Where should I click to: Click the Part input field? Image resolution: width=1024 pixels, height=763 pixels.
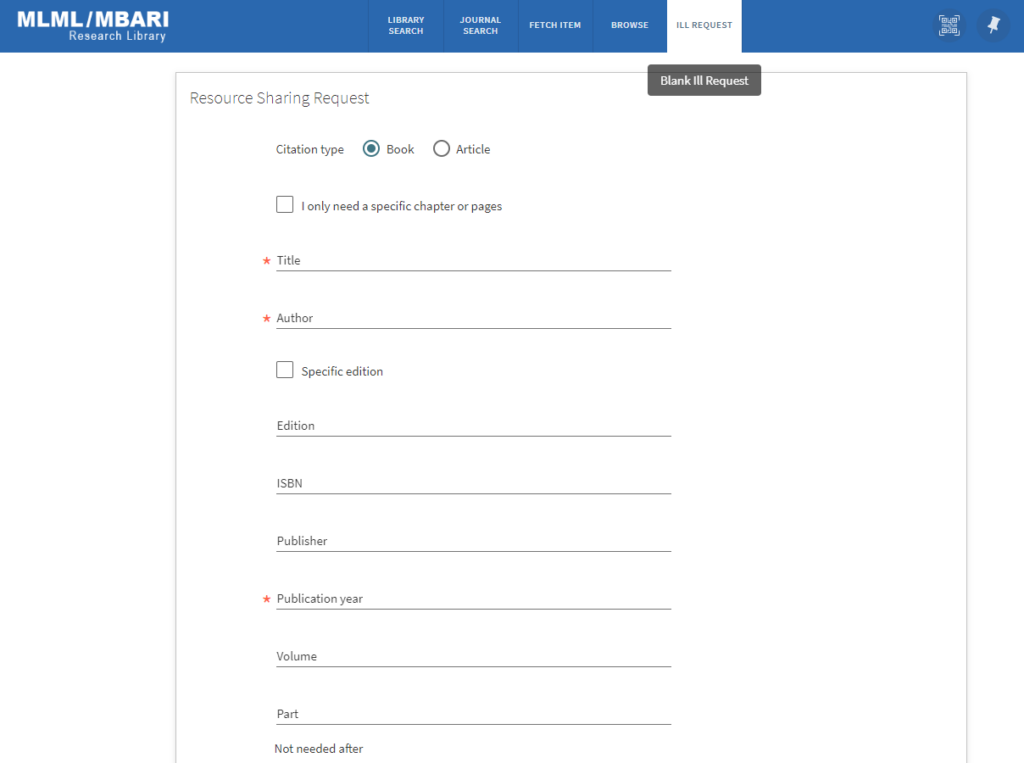(x=473, y=714)
